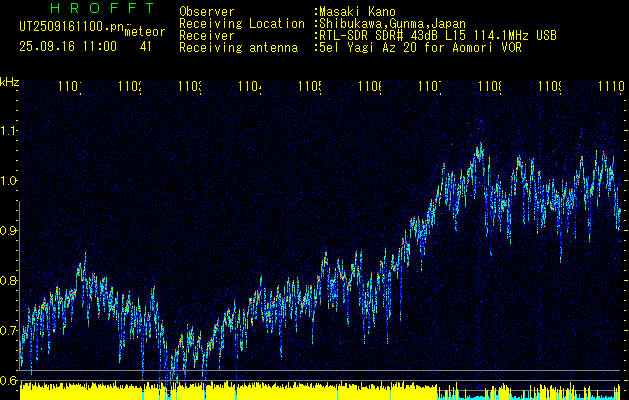Screen dimensions: 629x400
Task: Select the observer name Masaki Kano
Action: coord(358,12)
